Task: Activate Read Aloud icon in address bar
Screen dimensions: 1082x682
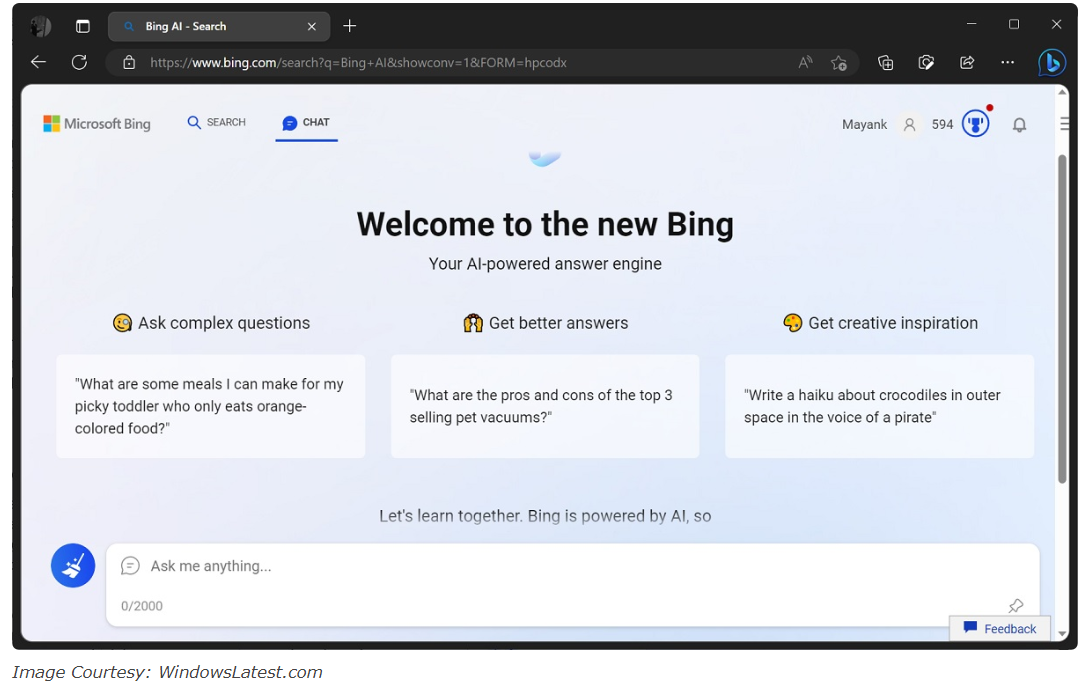Action: (805, 63)
